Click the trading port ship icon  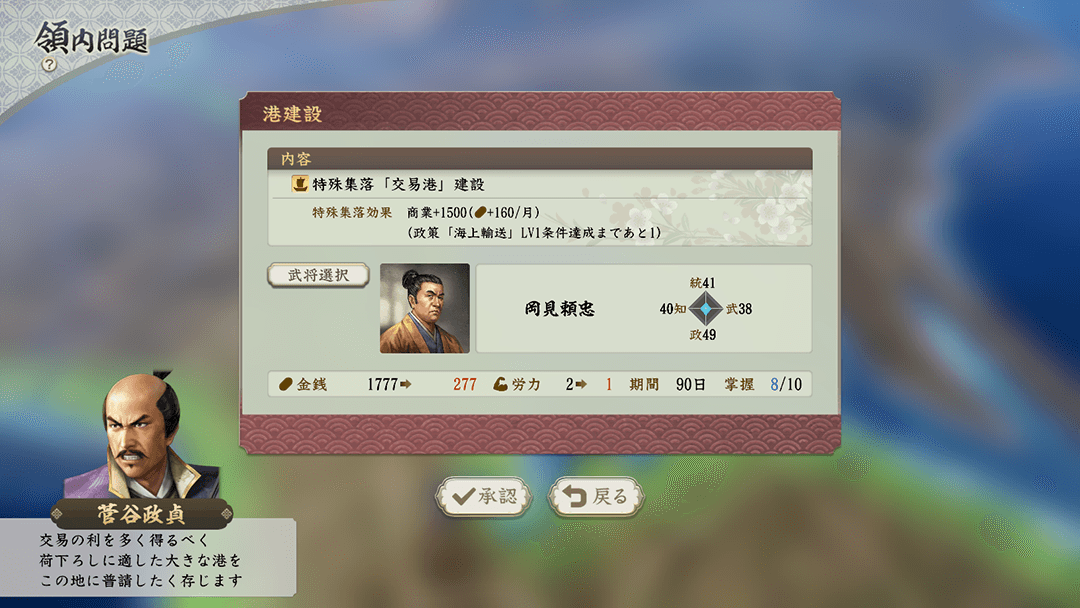(x=300, y=184)
